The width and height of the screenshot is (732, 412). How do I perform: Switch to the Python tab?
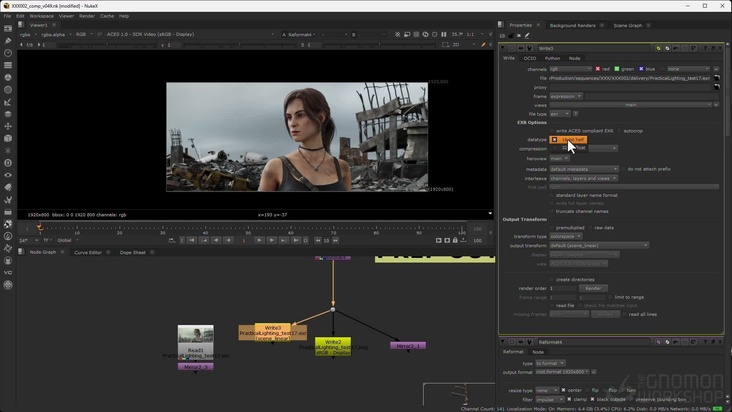[x=552, y=58]
